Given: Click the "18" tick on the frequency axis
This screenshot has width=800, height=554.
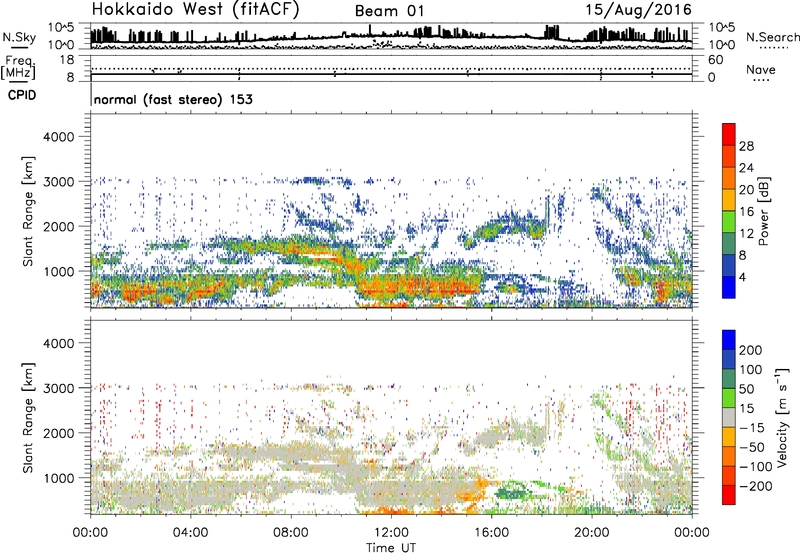Looking at the screenshot, I should pos(67,60).
